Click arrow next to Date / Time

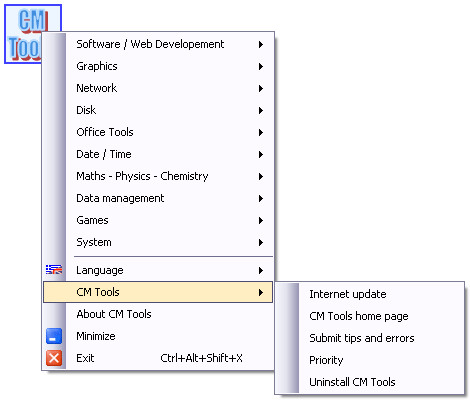[261, 154]
